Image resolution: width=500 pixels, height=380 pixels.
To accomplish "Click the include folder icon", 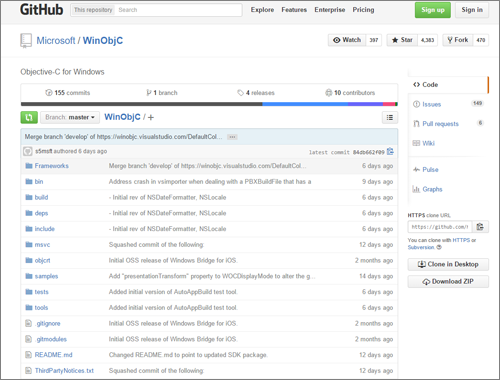I will click(x=29, y=229).
